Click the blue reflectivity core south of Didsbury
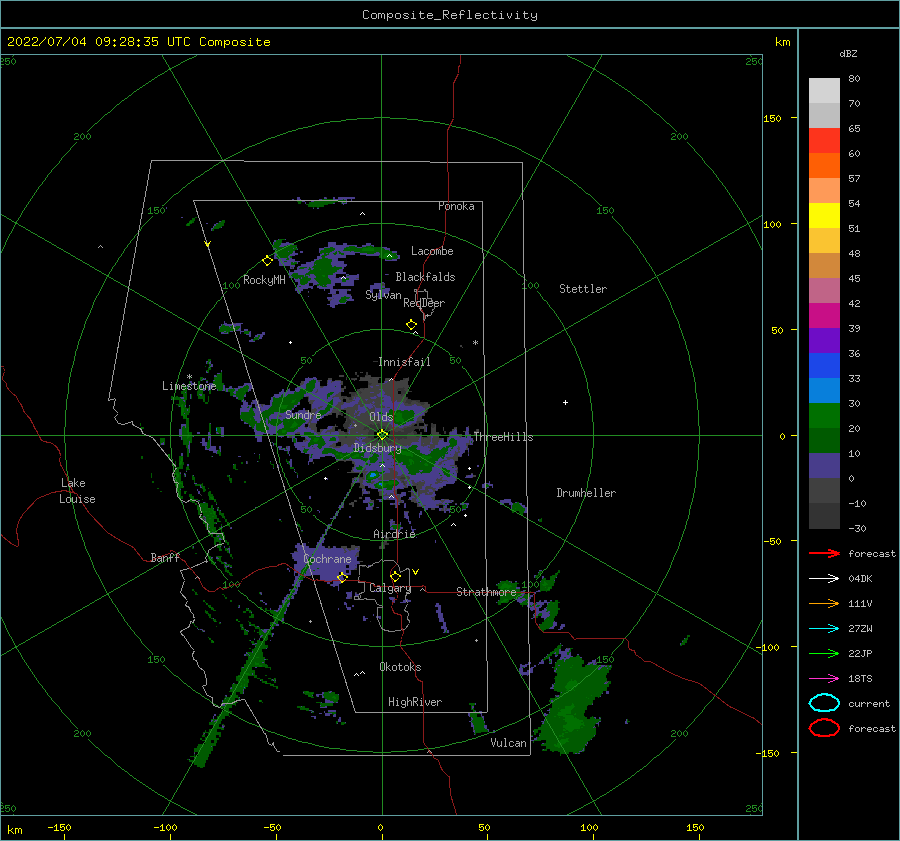900x841 pixels. point(374,476)
